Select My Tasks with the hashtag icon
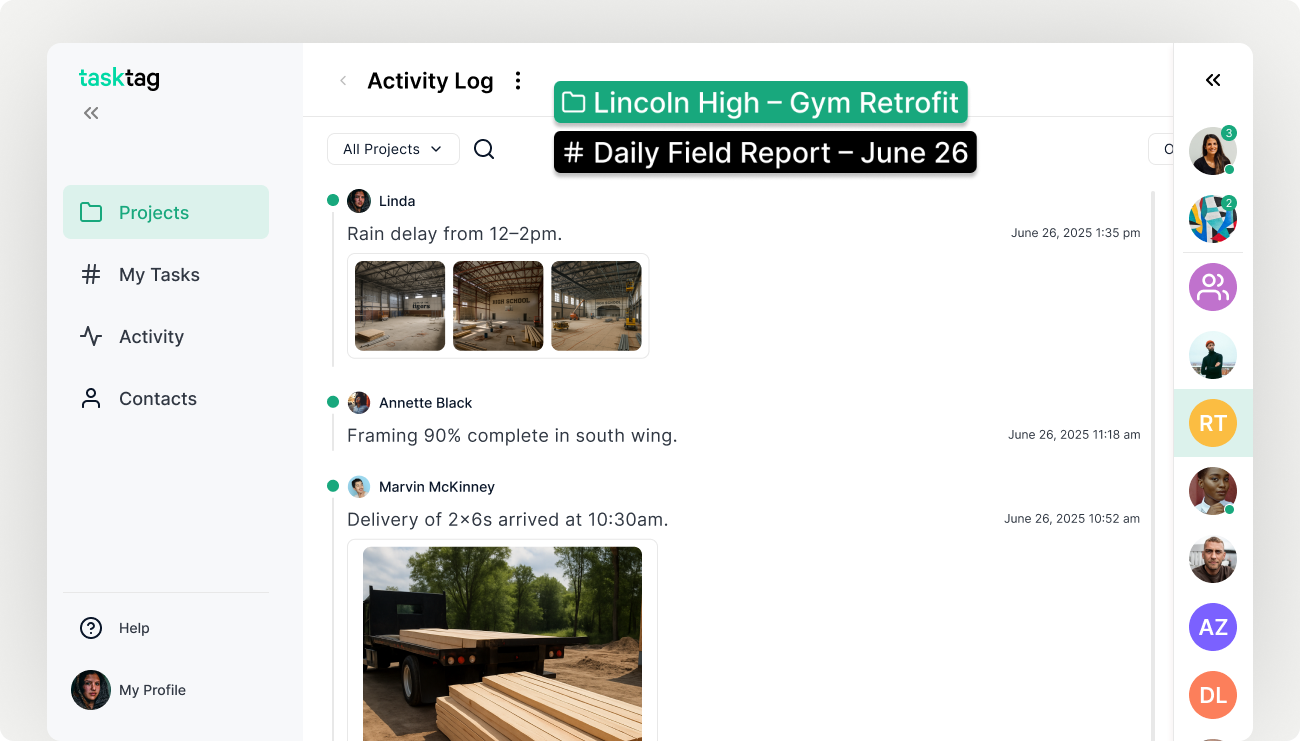Screen dimensions: 1300x741 click(158, 274)
